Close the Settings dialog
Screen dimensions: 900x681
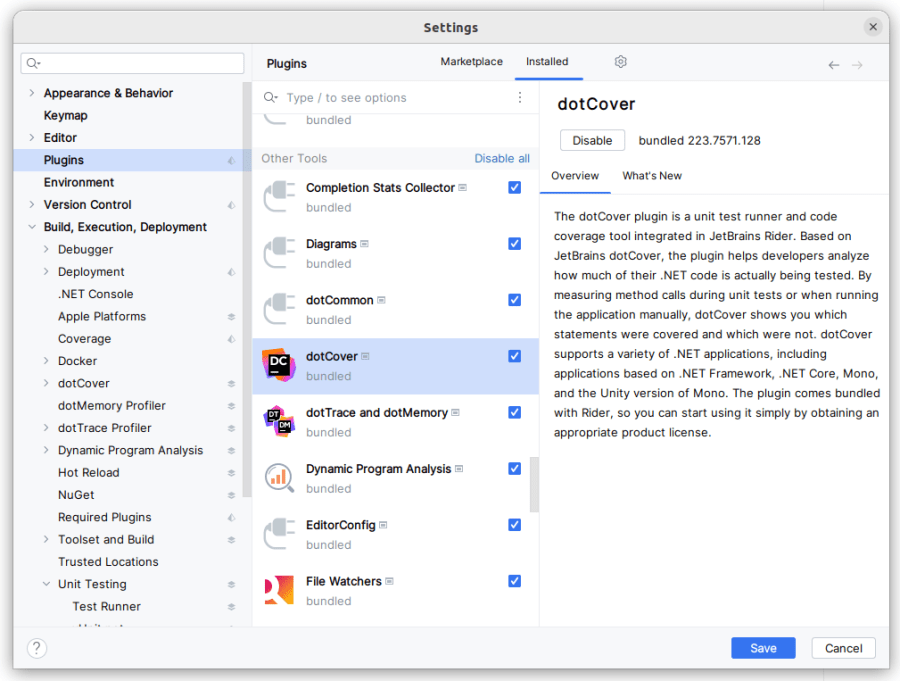click(872, 27)
